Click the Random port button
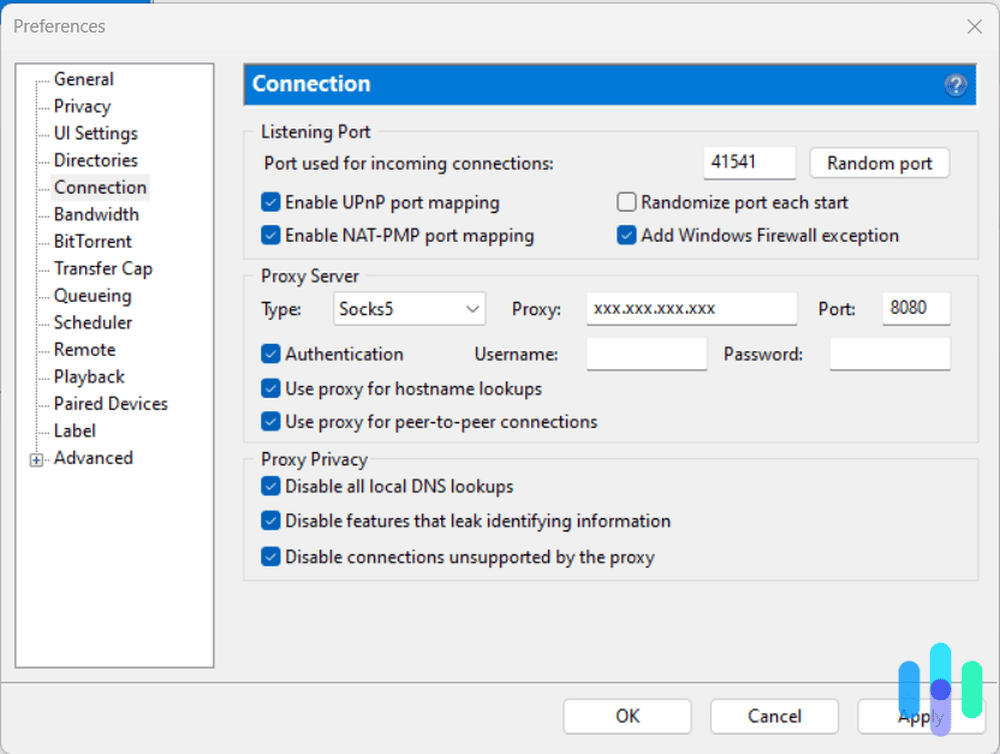The width and height of the screenshot is (1000, 754). click(x=879, y=163)
